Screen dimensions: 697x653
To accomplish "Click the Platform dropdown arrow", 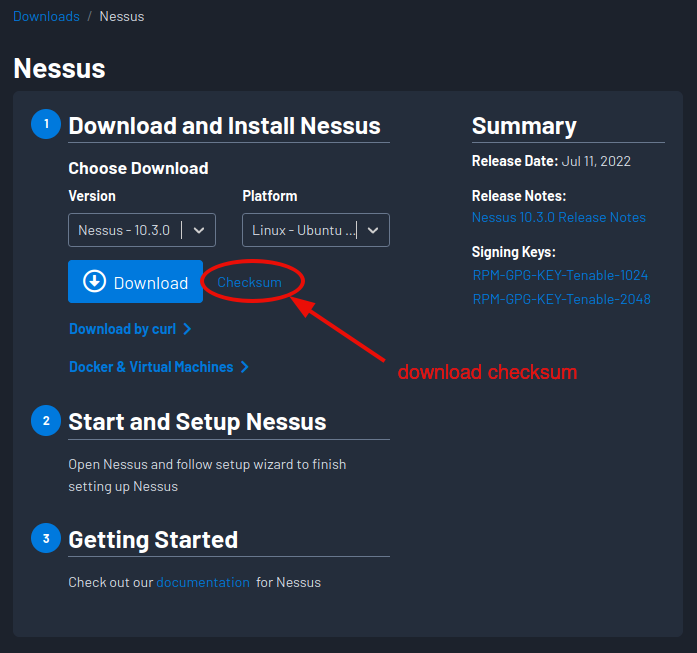I will click(373, 230).
